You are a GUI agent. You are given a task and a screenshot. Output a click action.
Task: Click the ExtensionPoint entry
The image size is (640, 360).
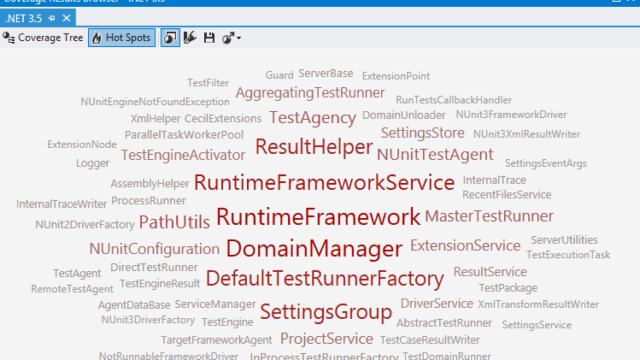tap(396, 76)
